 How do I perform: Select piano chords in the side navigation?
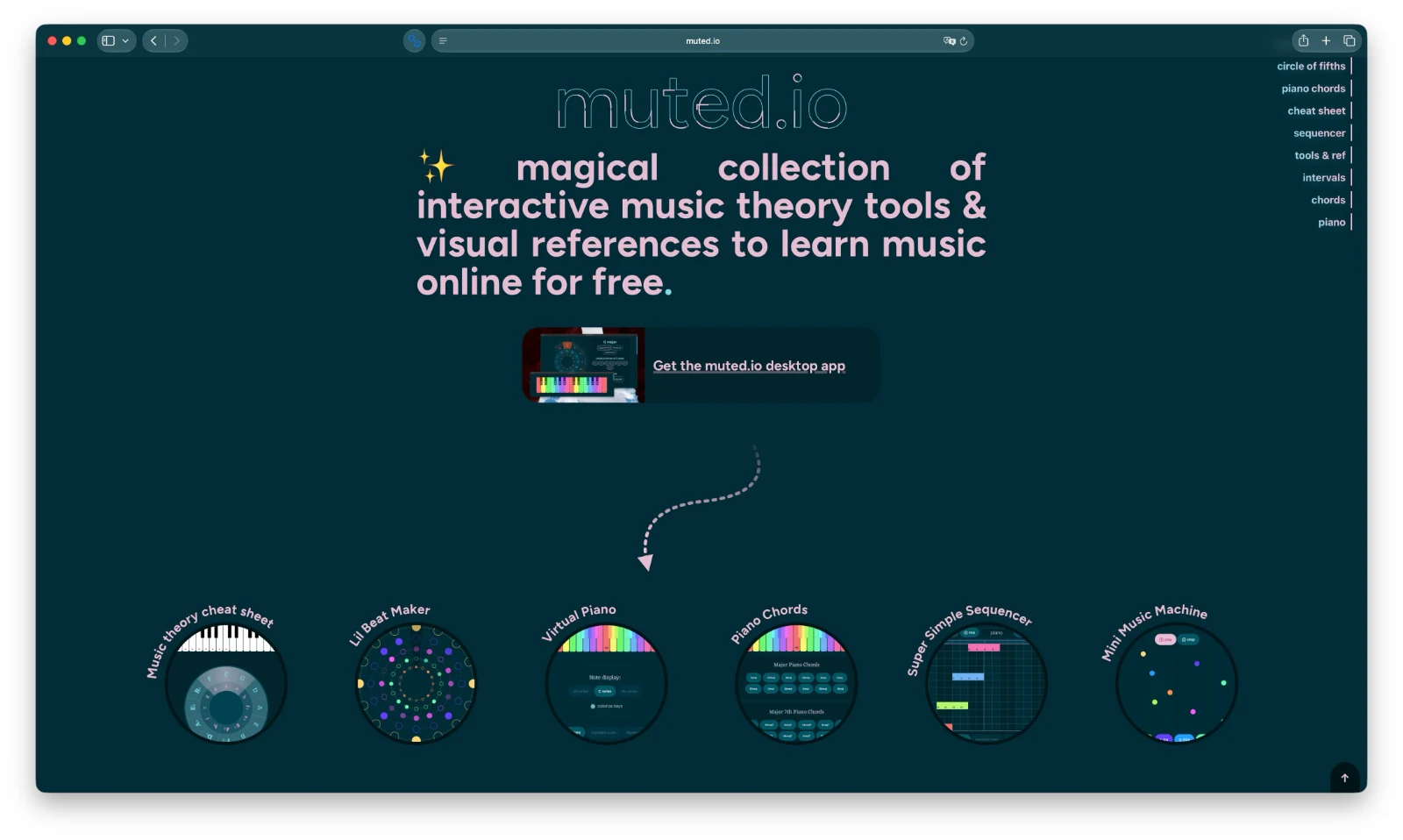tap(1313, 89)
